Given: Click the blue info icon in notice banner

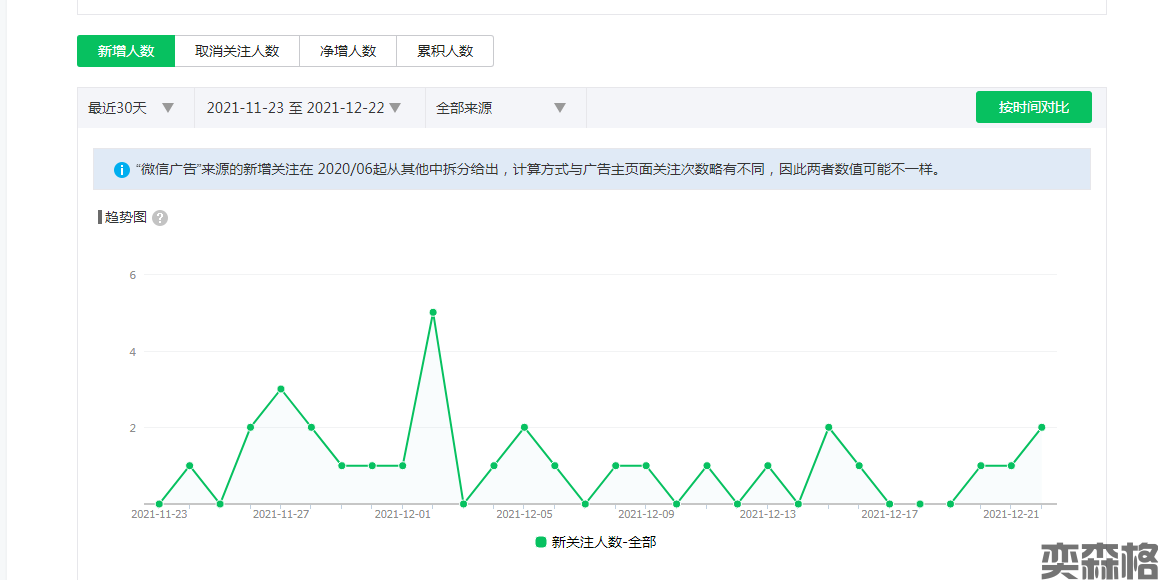Looking at the screenshot, I should (x=122, y=170).
